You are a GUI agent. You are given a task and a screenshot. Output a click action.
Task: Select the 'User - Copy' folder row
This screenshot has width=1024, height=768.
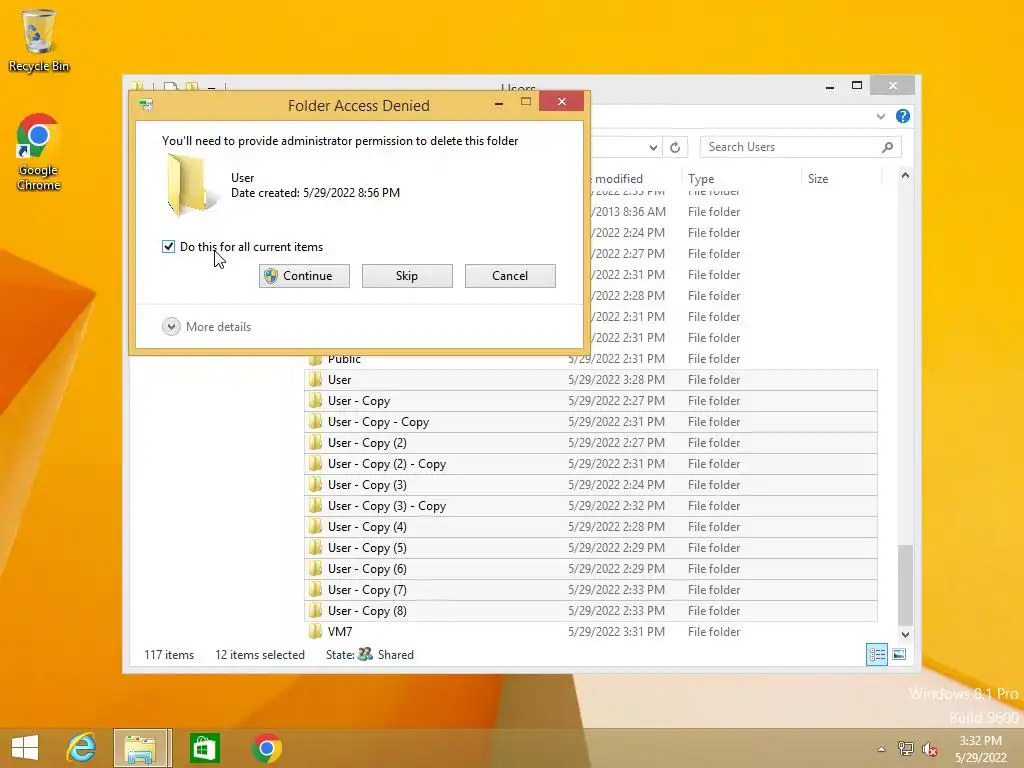click(x=591, y=400)
